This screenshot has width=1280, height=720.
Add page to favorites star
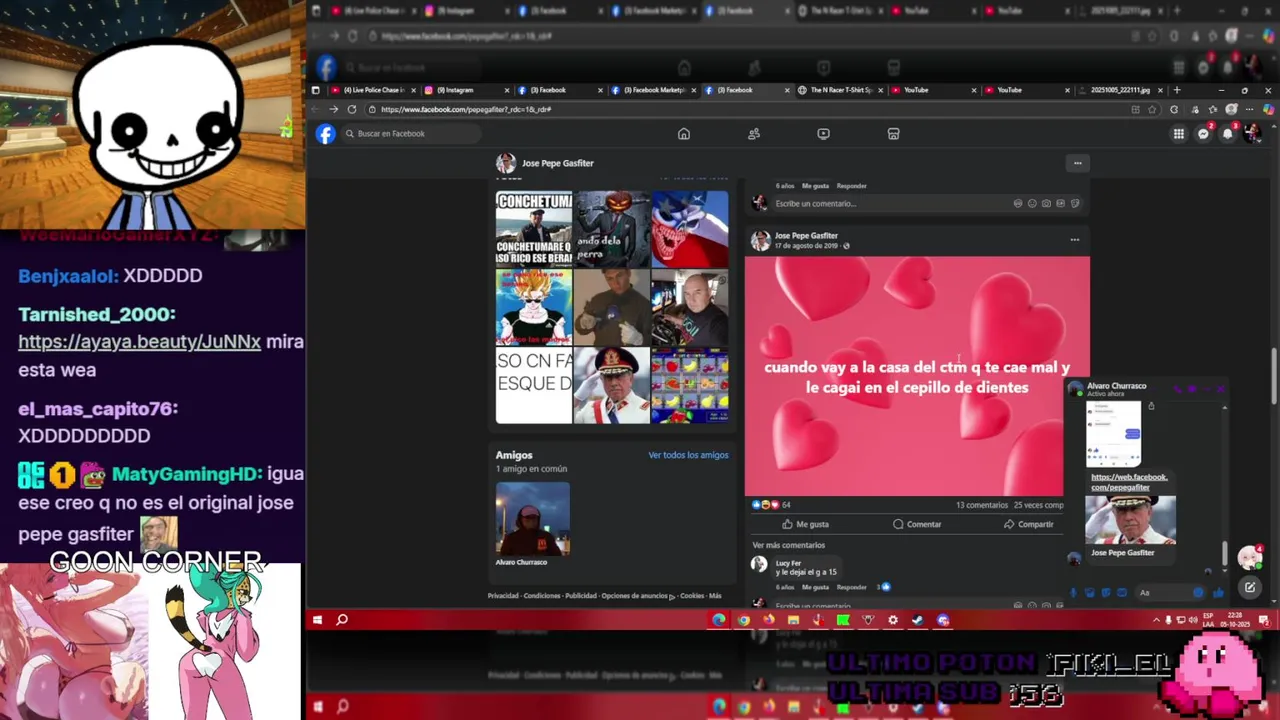pos(1152,109)
